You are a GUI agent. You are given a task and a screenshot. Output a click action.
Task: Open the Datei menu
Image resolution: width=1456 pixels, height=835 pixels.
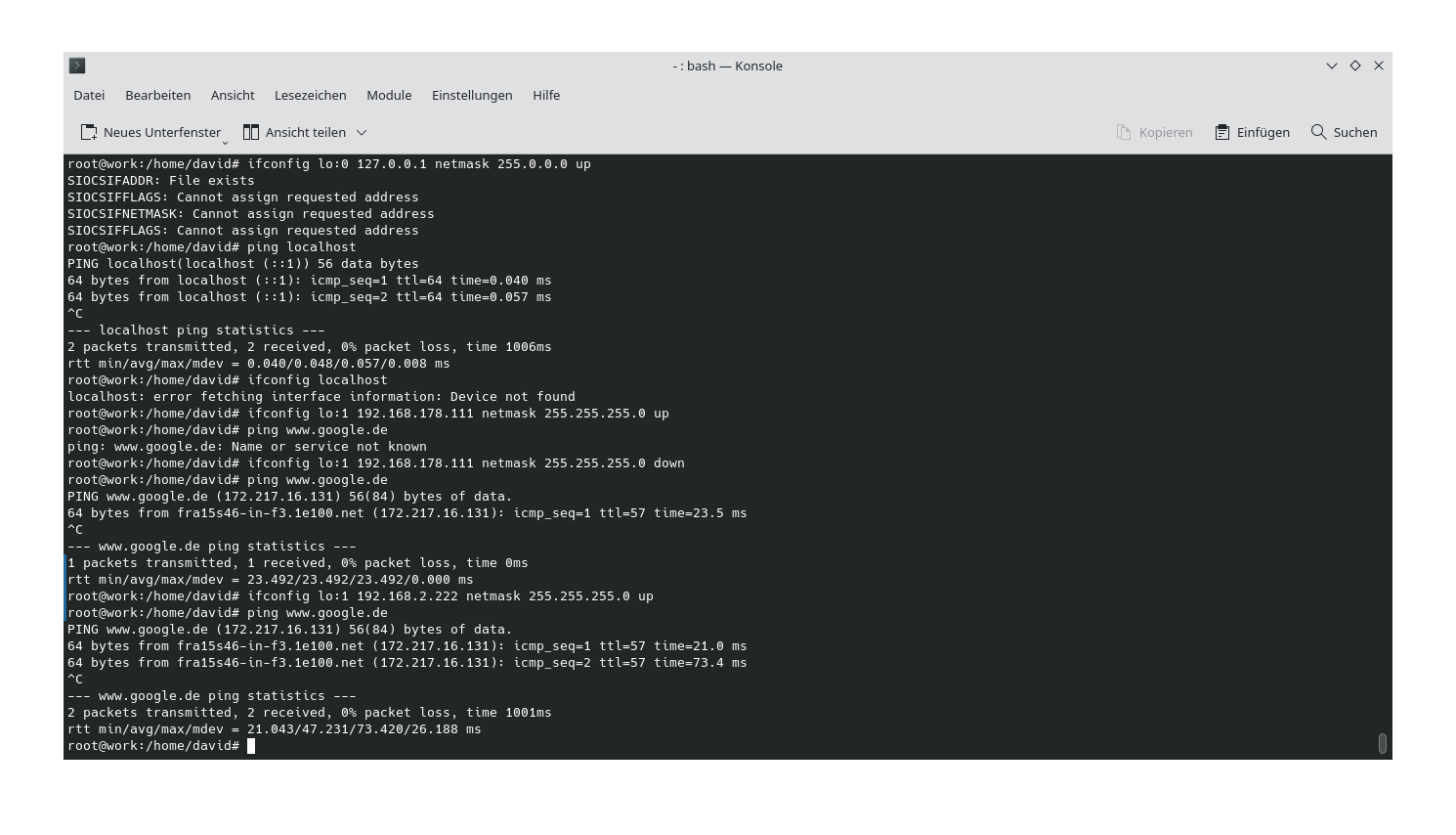[x=88, y=95]
